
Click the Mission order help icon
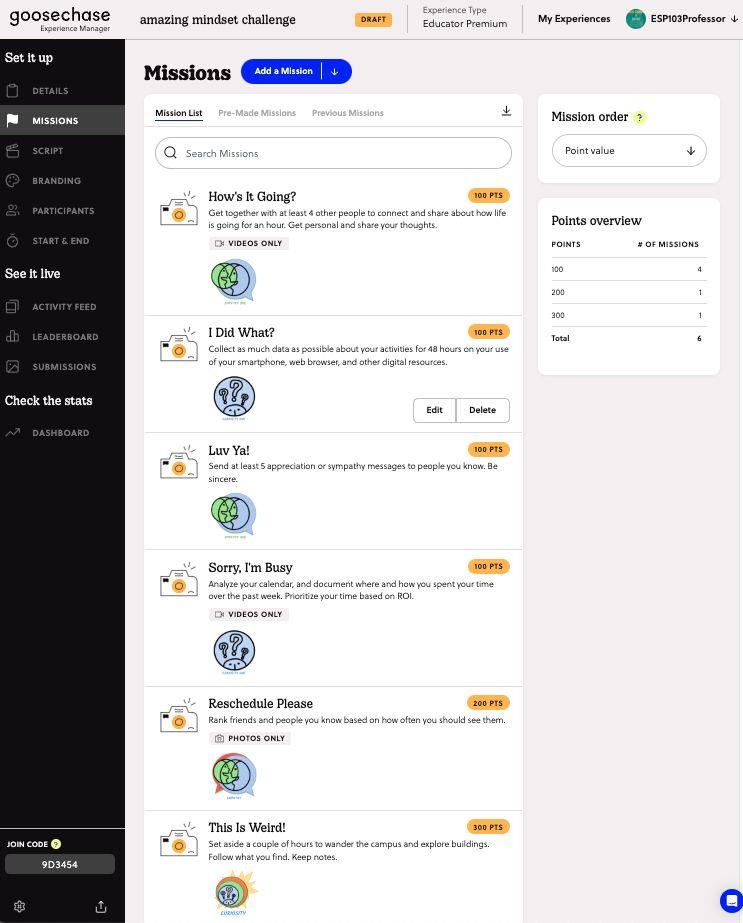(640, 117)
